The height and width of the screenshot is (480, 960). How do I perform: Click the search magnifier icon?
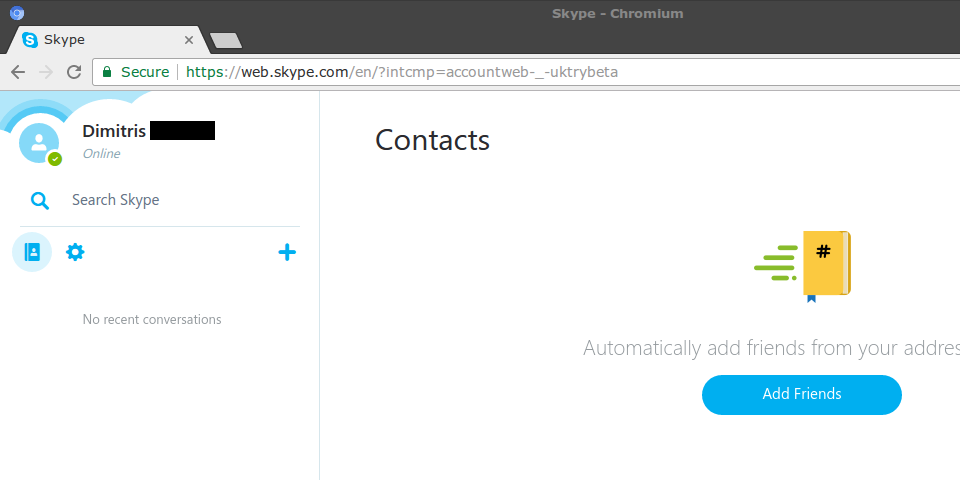40,200
